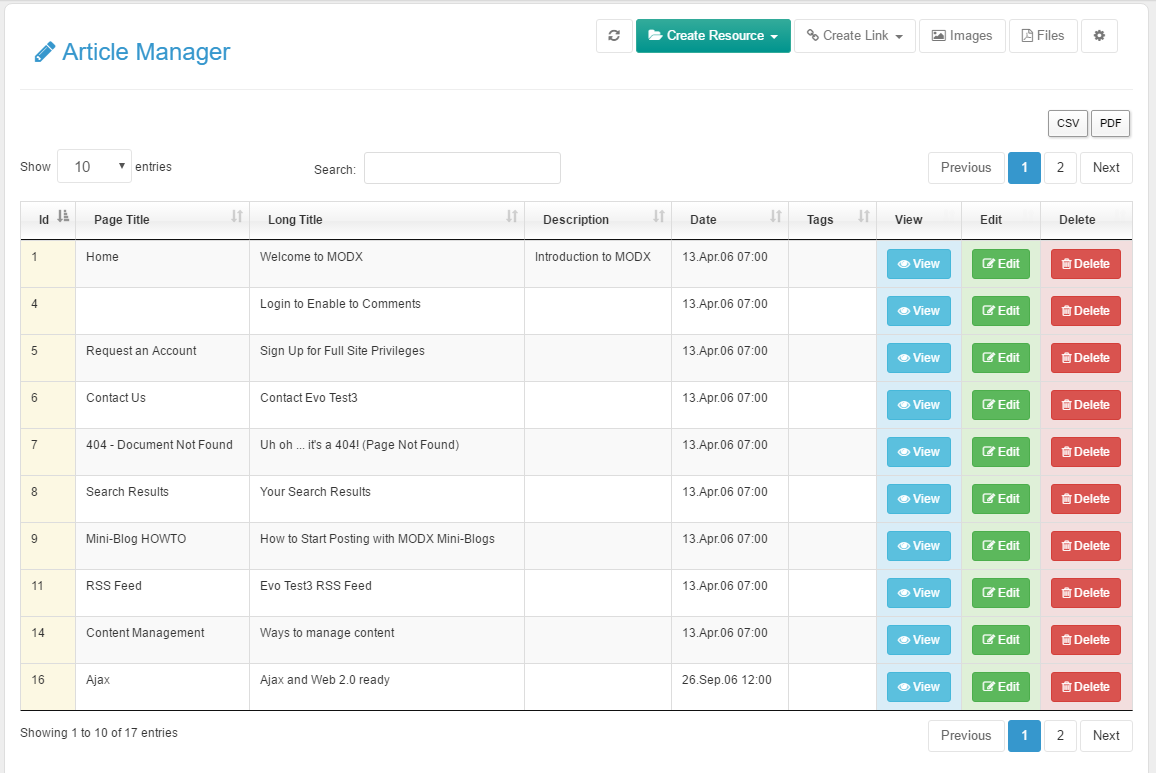Viewport: 1156px width, 773px height.
Task: Edit the Mini-Blog HOWTO article
Action: click(x=1000, y=546)
